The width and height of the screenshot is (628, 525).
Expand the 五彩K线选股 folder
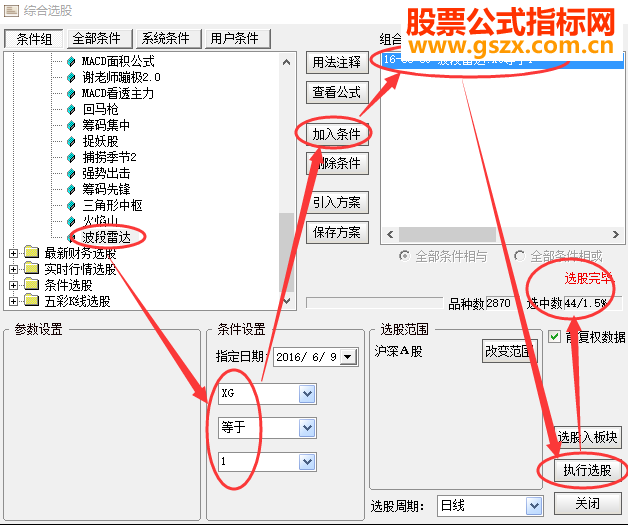click(13, 302)
